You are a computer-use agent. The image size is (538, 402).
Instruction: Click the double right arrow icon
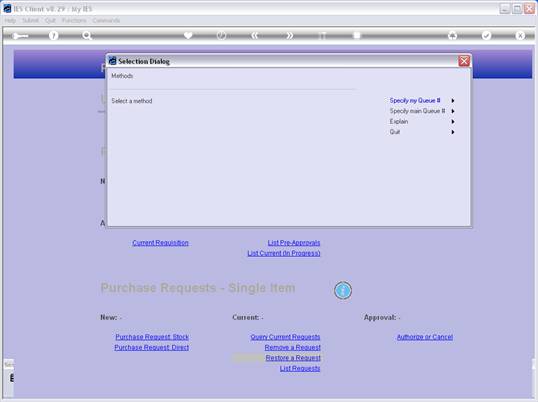coord(289,35)
